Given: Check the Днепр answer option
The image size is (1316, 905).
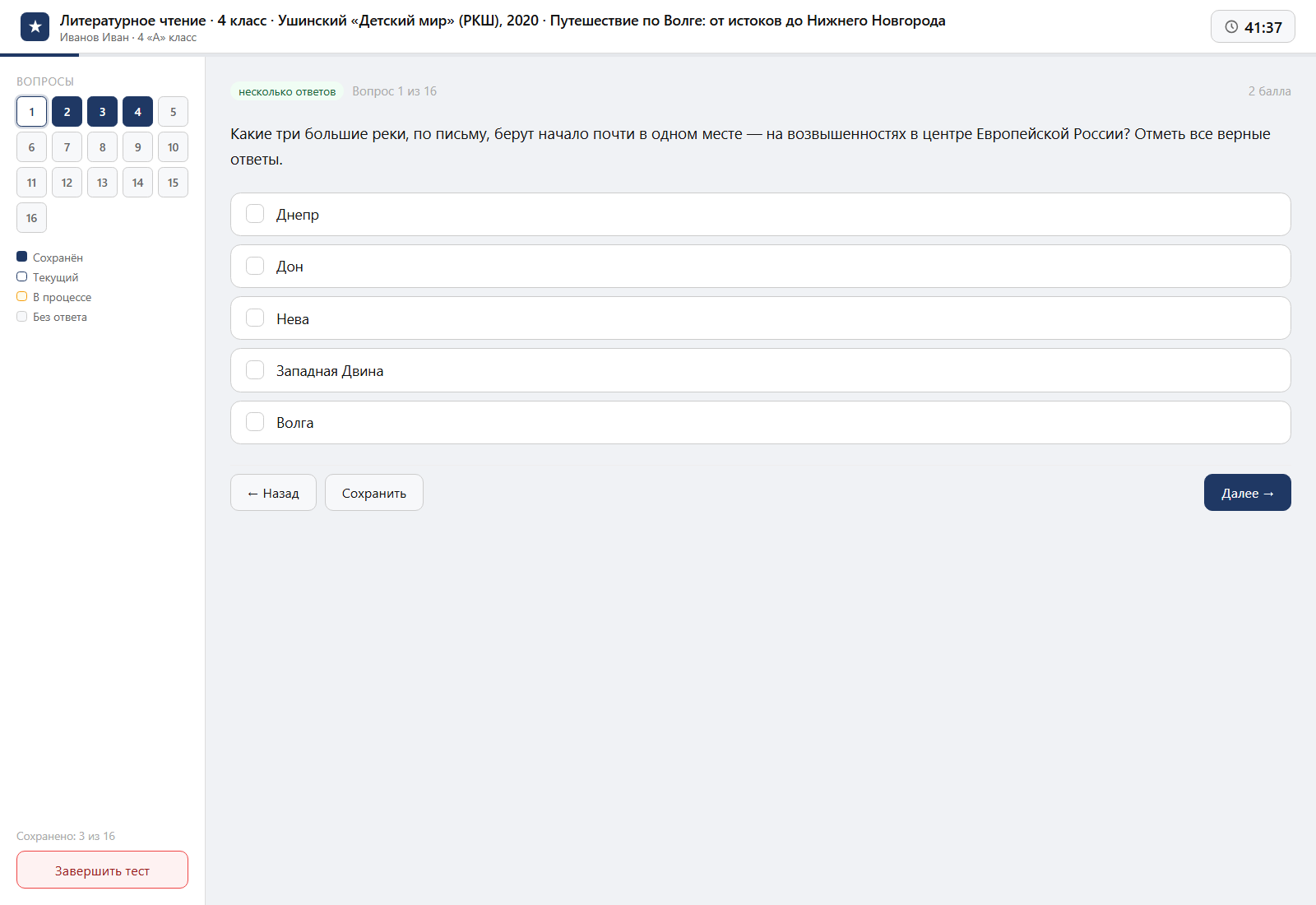Looking at the screenshot, I should coord(255,214).
